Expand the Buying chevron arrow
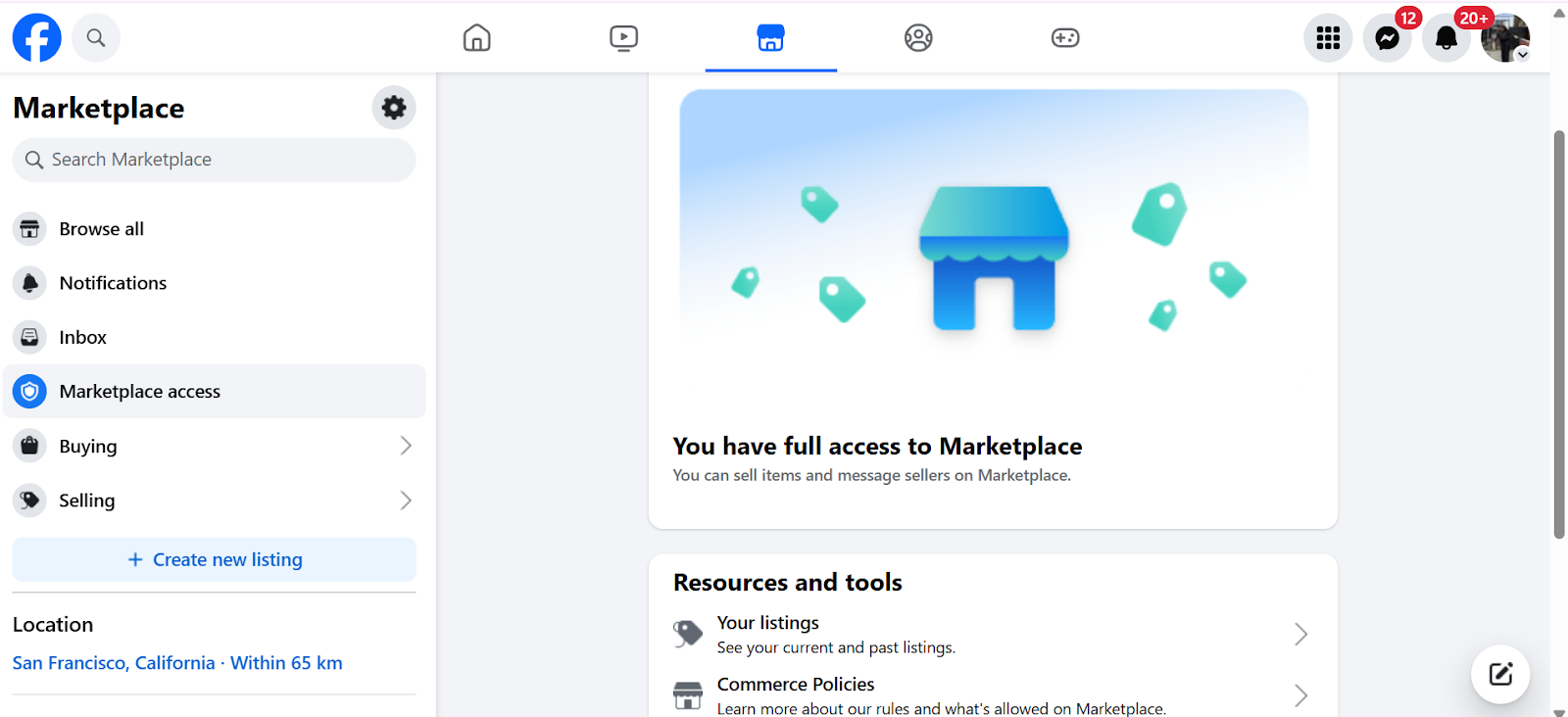Screen dimensions: 1568x717 (x=406, y=446)
